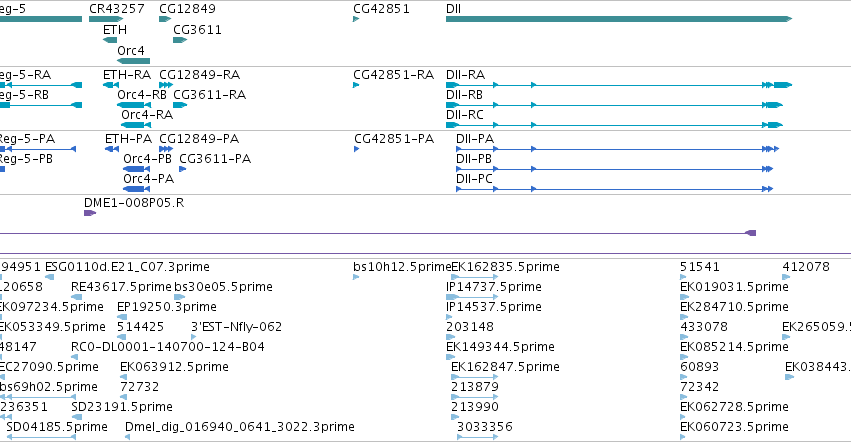Click the 60893 EST label

click(x=700, y=367)
